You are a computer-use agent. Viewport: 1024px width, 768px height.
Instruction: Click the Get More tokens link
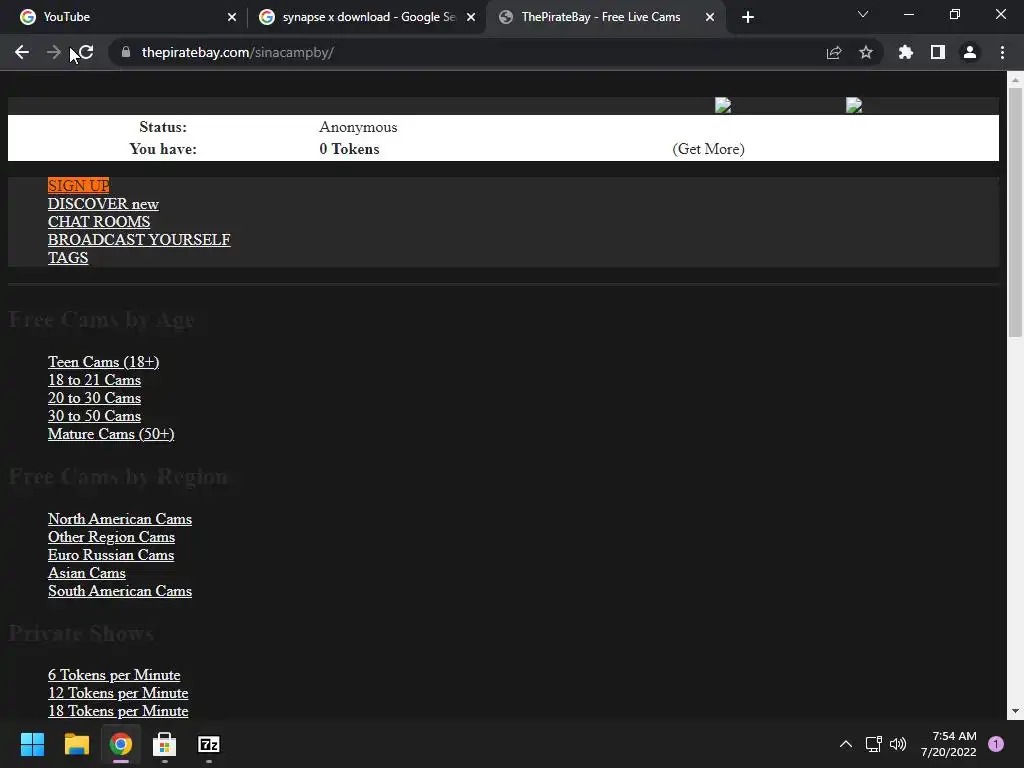point(709,149)
